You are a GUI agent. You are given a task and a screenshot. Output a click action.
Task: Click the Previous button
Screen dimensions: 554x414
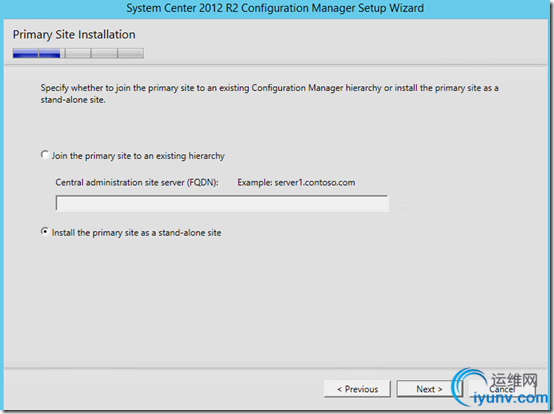pyautogui.click(x=357, y=389)
